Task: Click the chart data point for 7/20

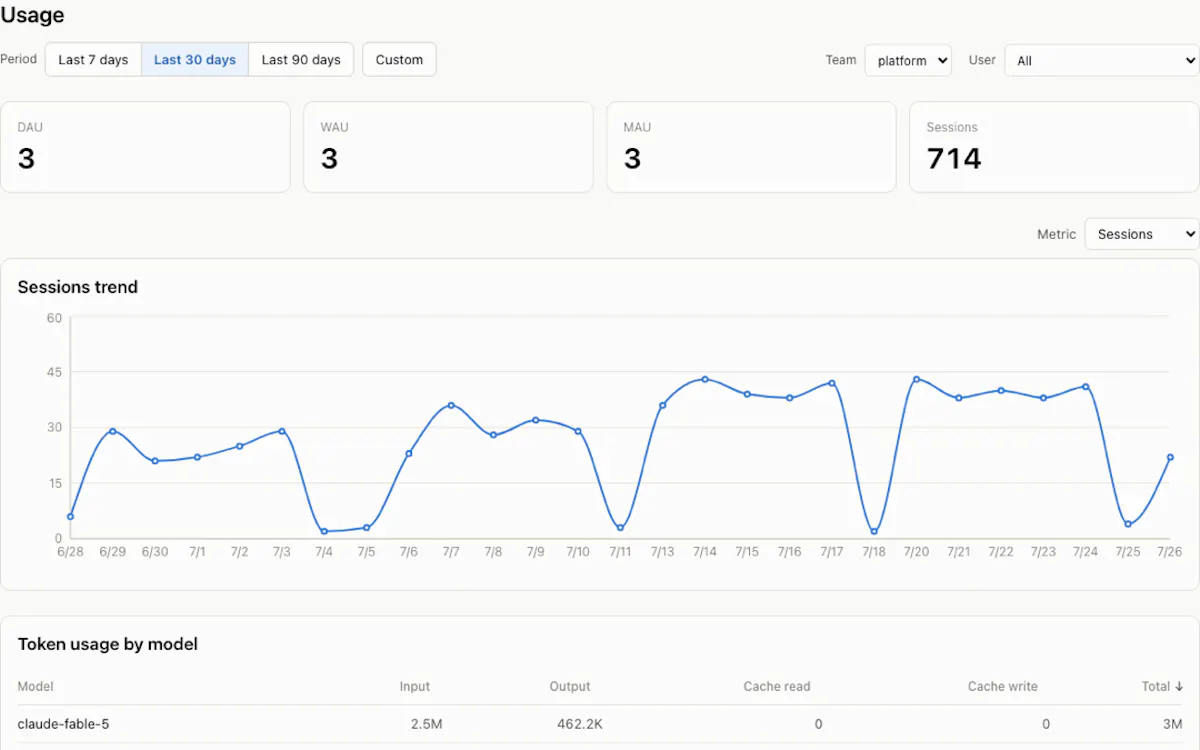Action: [916, 379]
